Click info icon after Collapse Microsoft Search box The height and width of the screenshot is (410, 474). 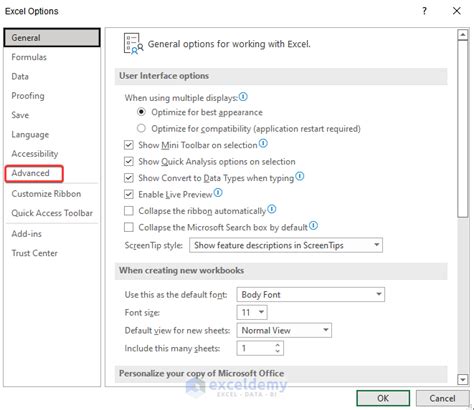[x=313, y=226]
